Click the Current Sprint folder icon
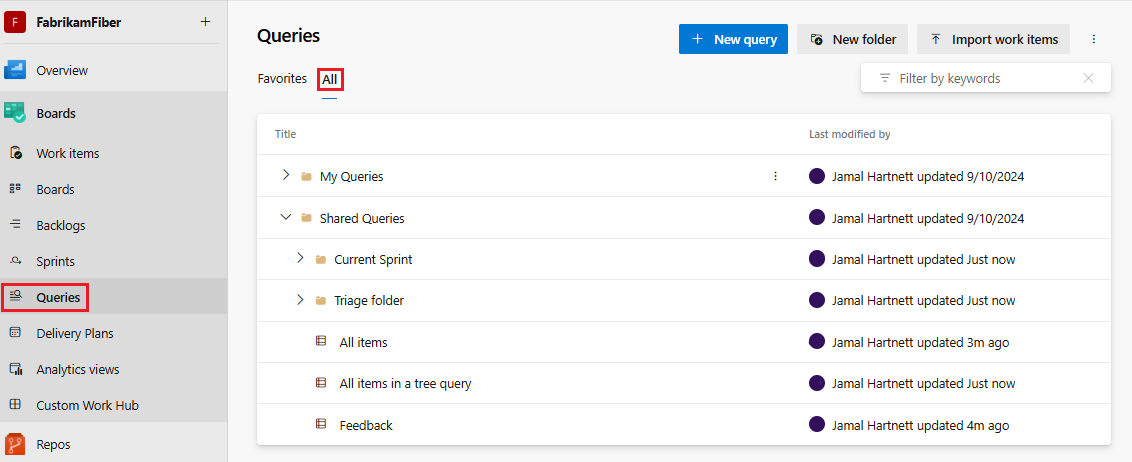This screenshot has height=462, width=1132. (x=321, y=260)
